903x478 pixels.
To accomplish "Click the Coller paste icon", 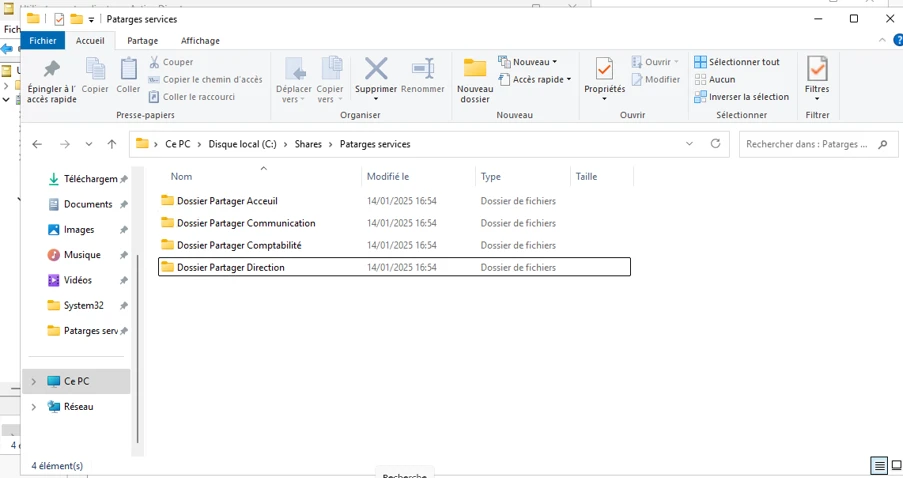I will click(x=128, y=75).
